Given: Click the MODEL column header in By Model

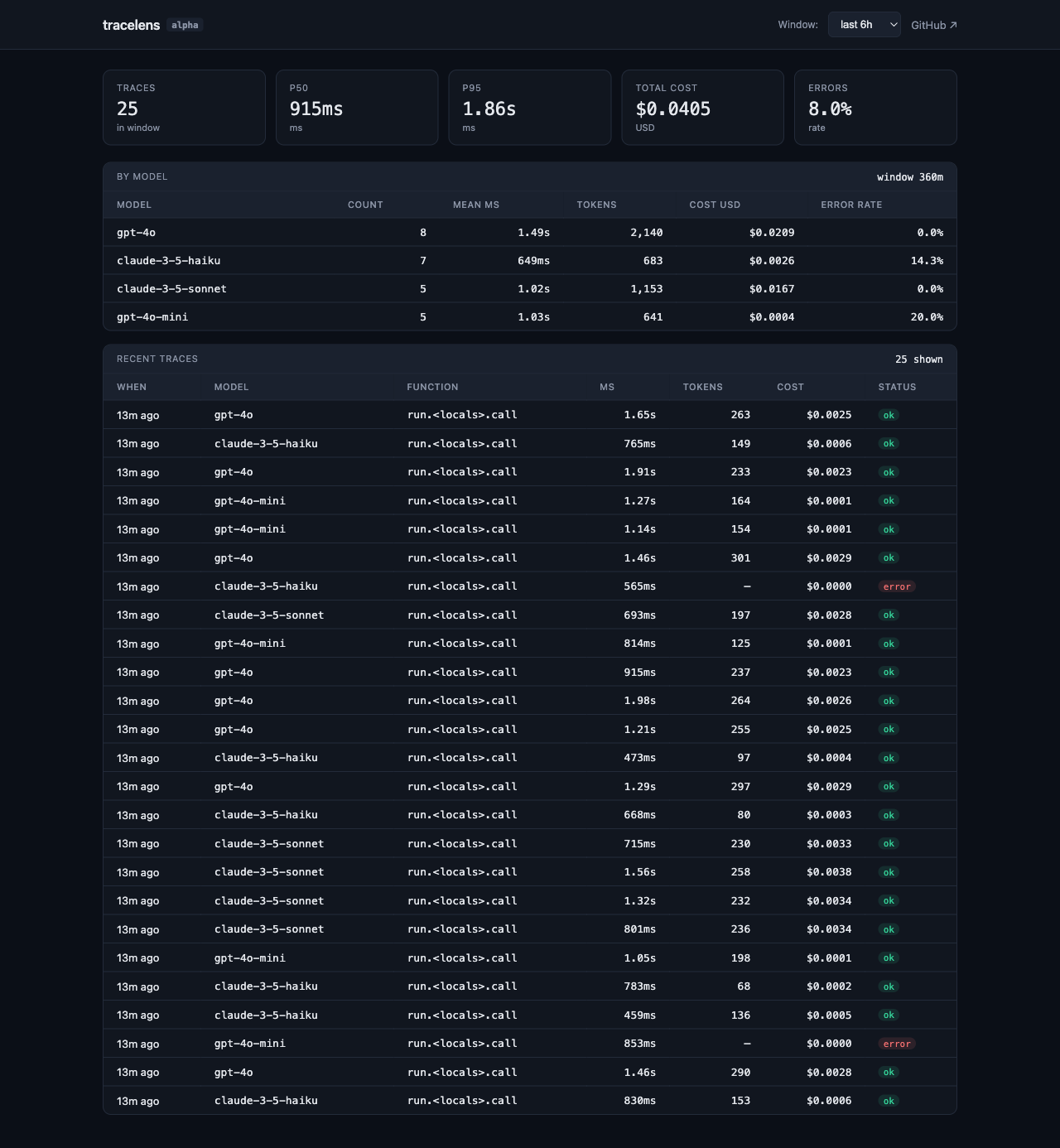Looking at the screenshot, I should [134, 205].
